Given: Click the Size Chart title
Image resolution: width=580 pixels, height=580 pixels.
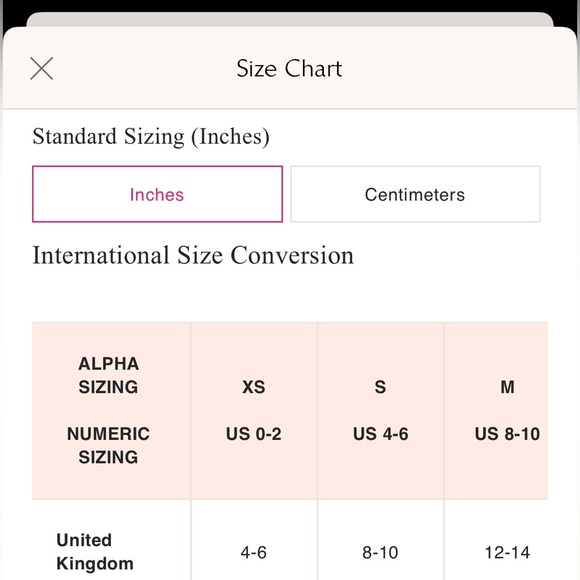Looking at the screenshot, I should point(289,68).
